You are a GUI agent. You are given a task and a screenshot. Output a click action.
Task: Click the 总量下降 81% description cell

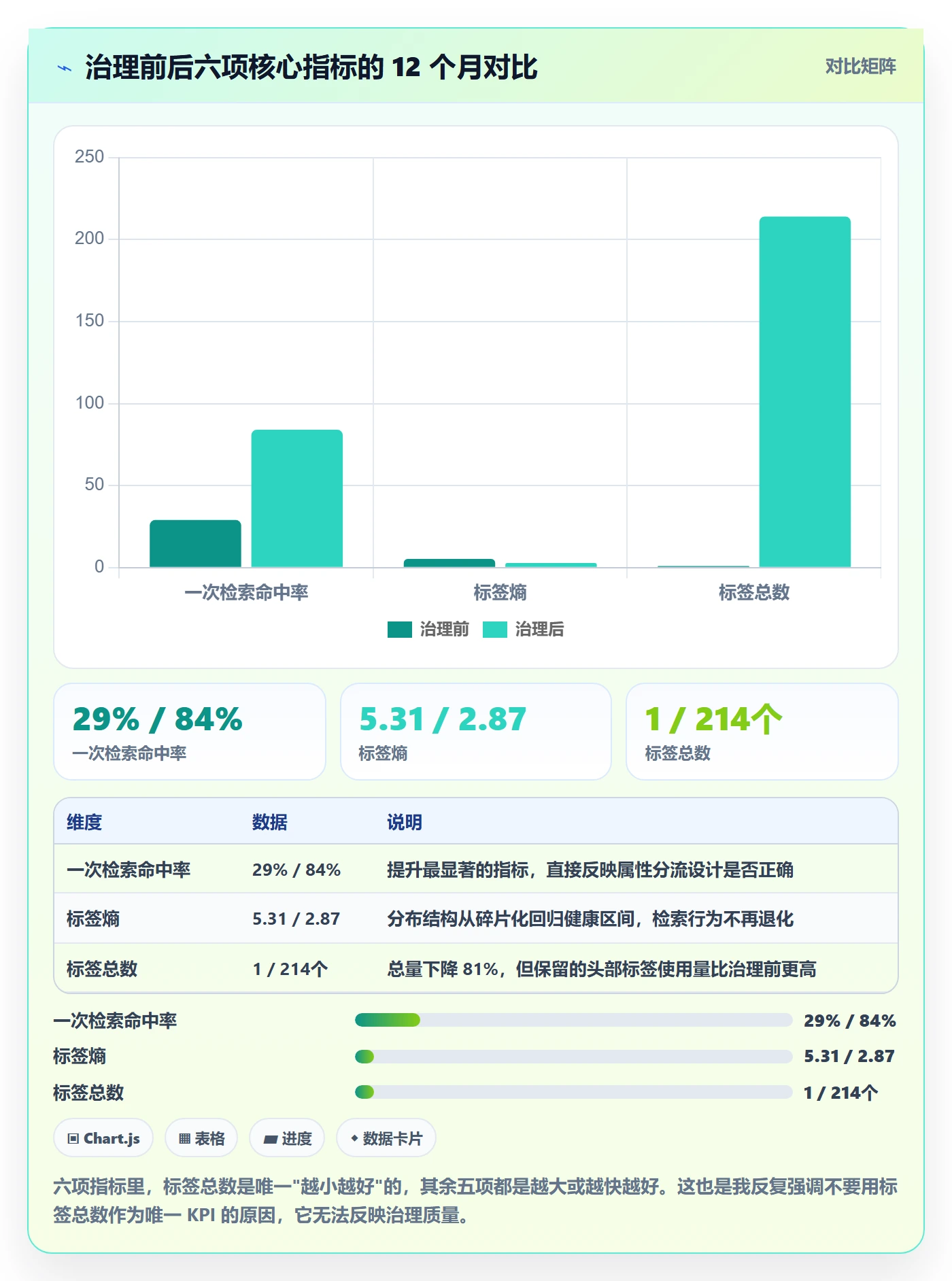[602, 969]
